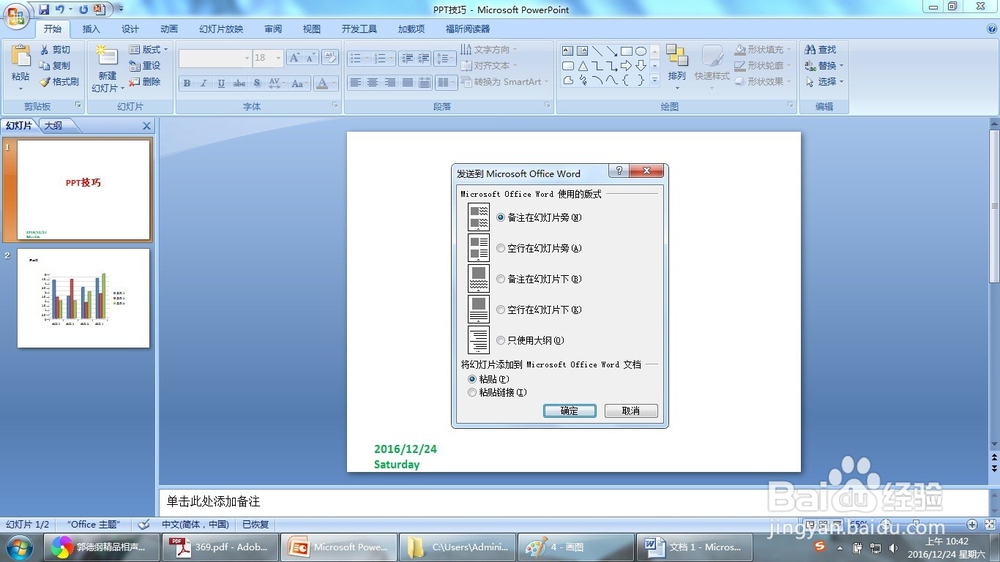Click 转换为 SmartArt button
Screen dimensions: 1000x562
(x=504, y=82)
